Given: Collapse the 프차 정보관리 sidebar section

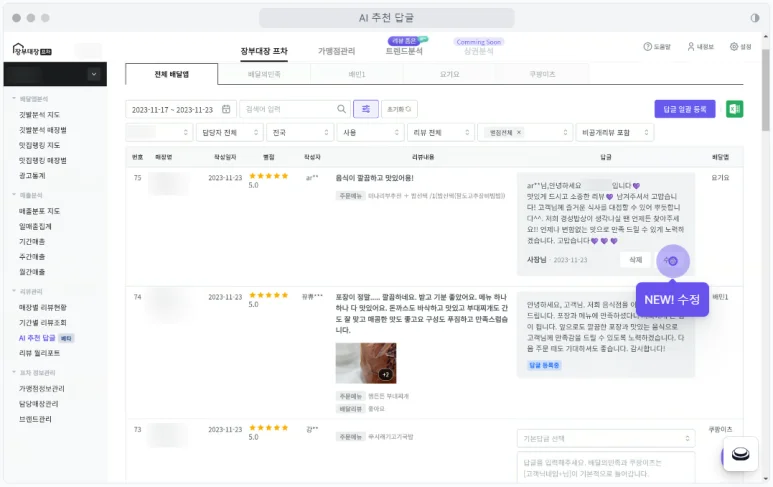Looking at the screenshot, I should 33,373.
